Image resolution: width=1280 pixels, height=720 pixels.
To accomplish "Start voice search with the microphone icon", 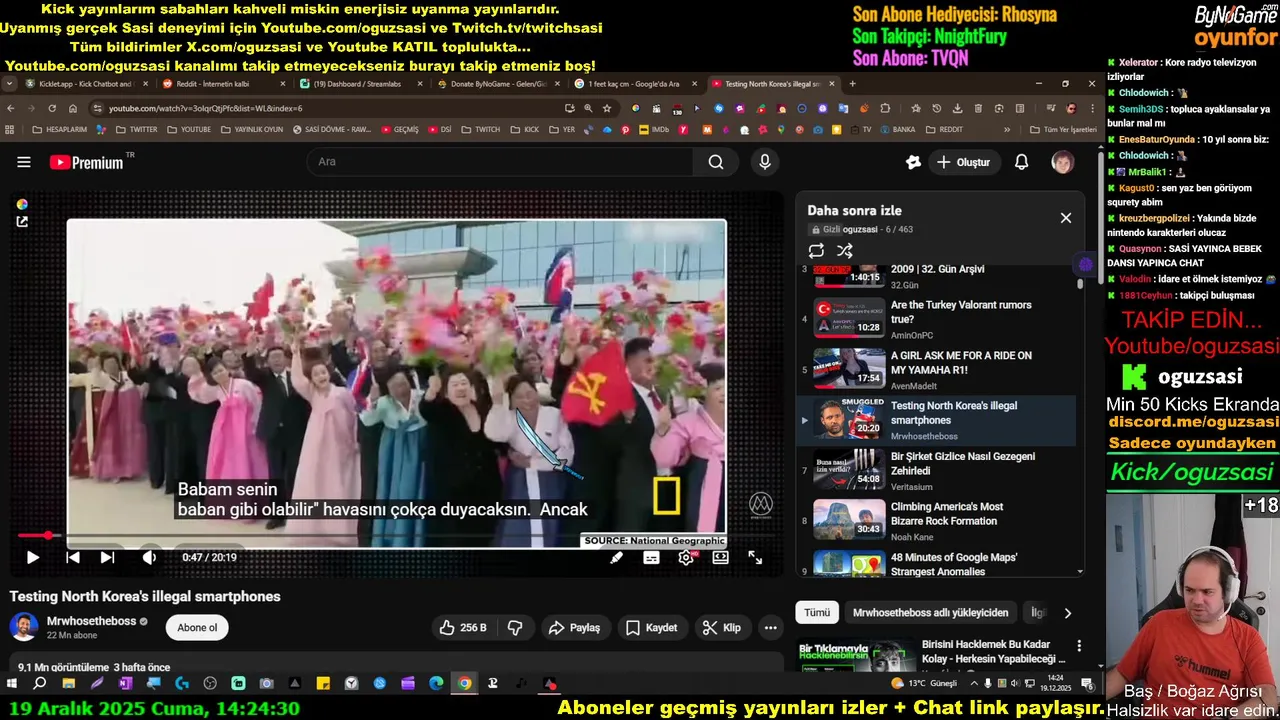I will point(765,162).
